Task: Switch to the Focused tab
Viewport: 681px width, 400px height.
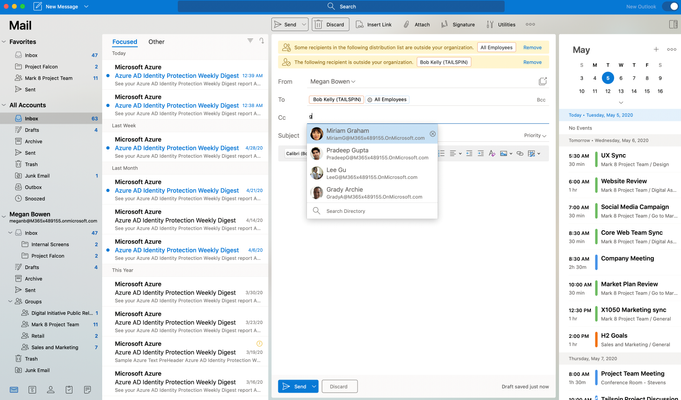Action: click(x=125, y=42)
